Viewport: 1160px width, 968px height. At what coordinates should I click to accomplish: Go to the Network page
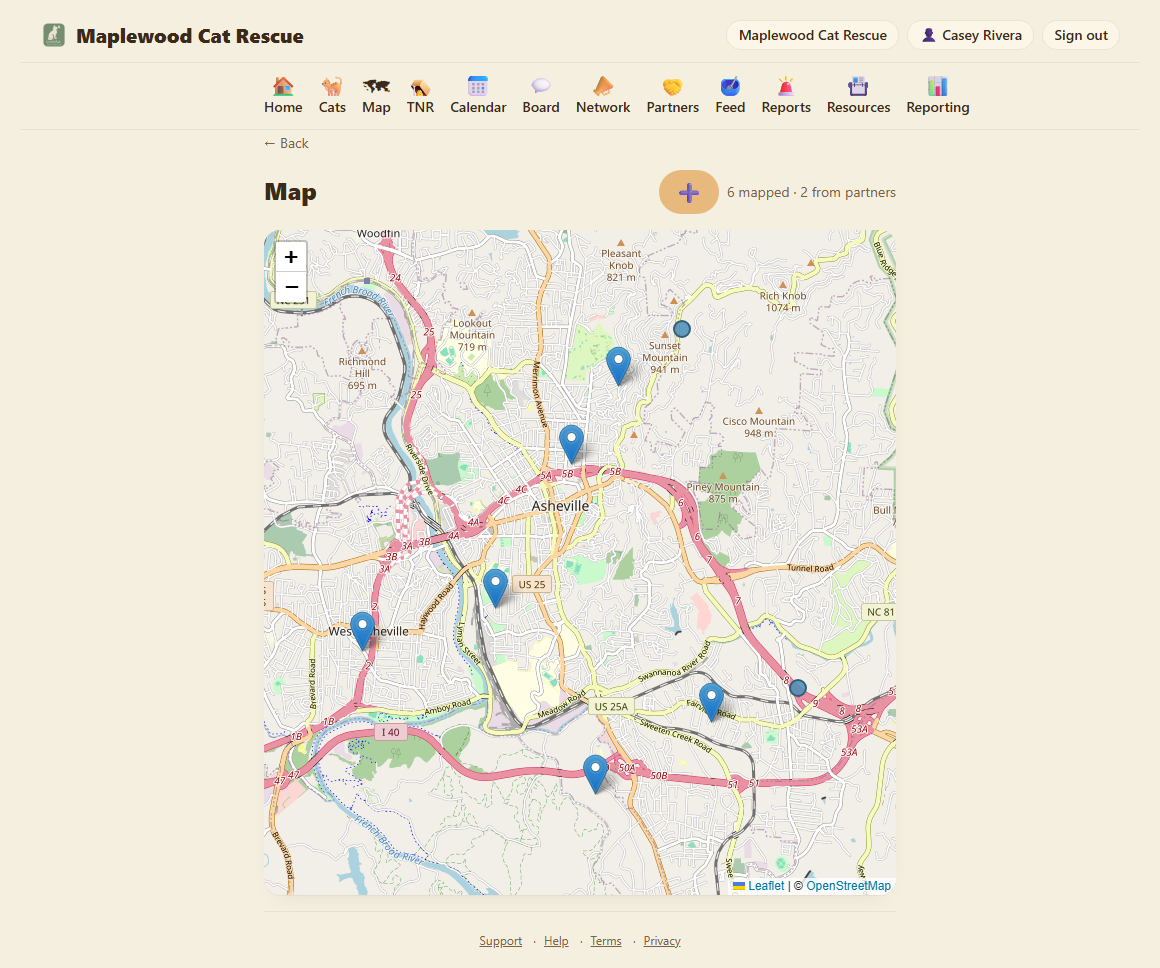(x=603, y=95)
